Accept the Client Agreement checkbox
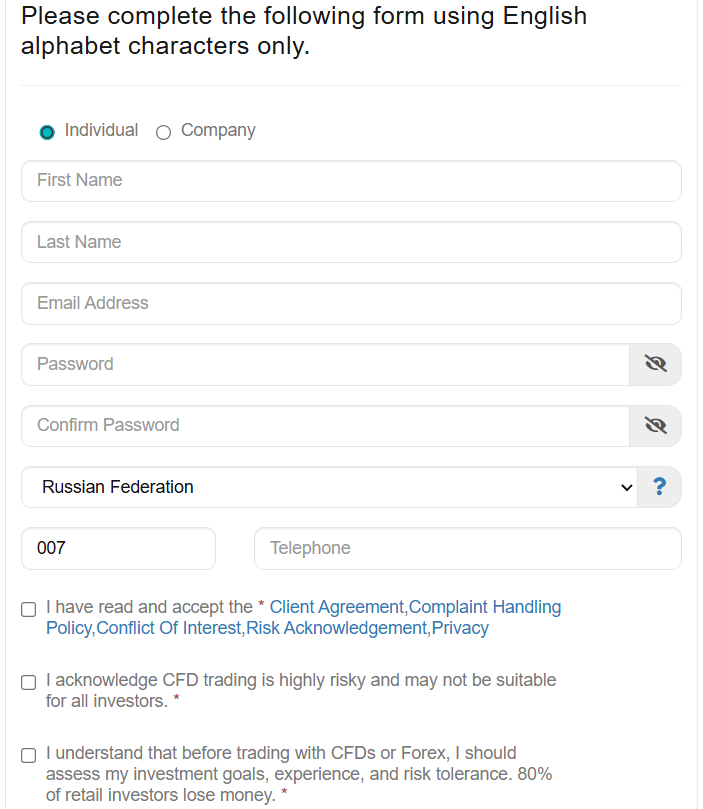 click(x=29, y=609)
